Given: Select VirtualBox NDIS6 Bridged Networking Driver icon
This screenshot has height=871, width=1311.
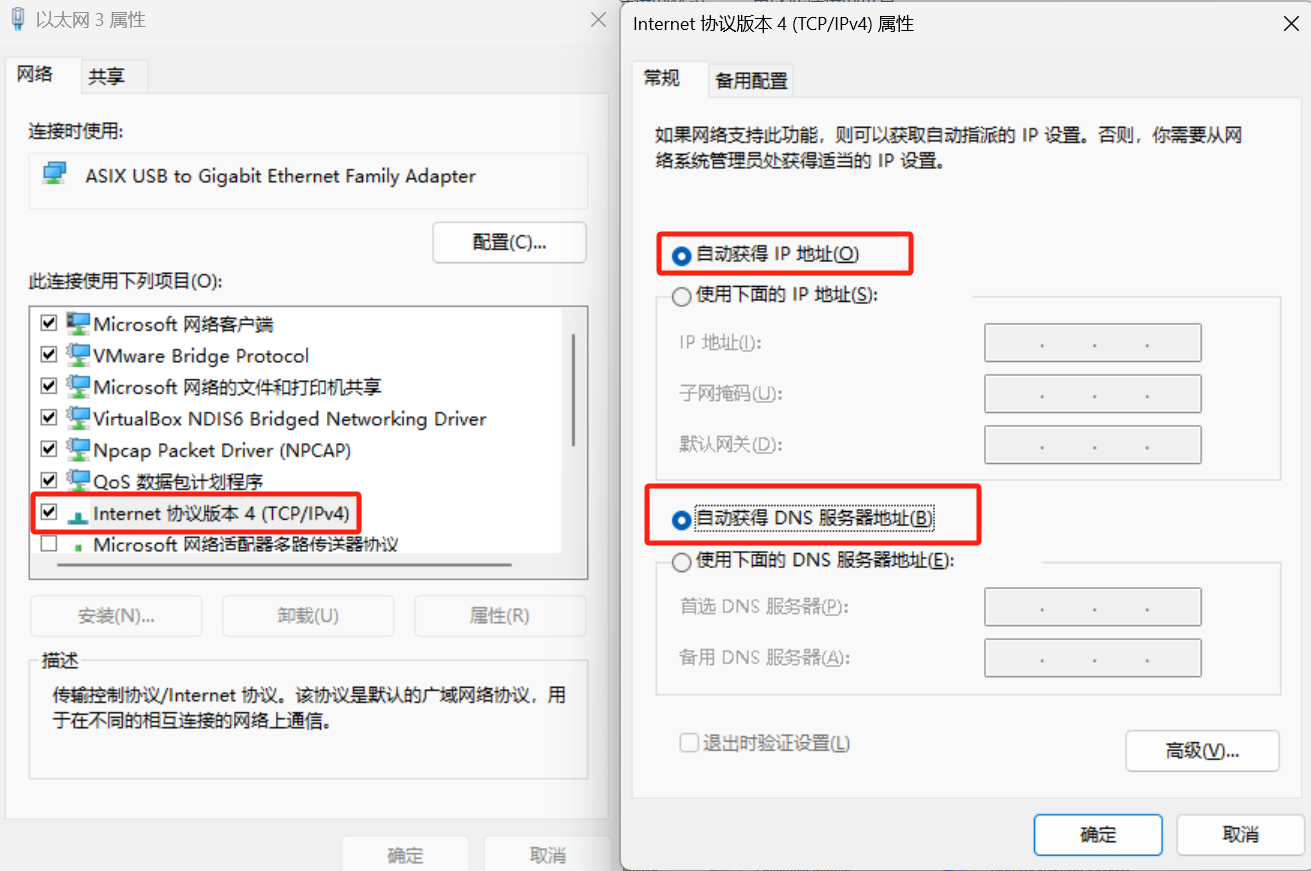Looking at the screenshot, I should 78,418.
